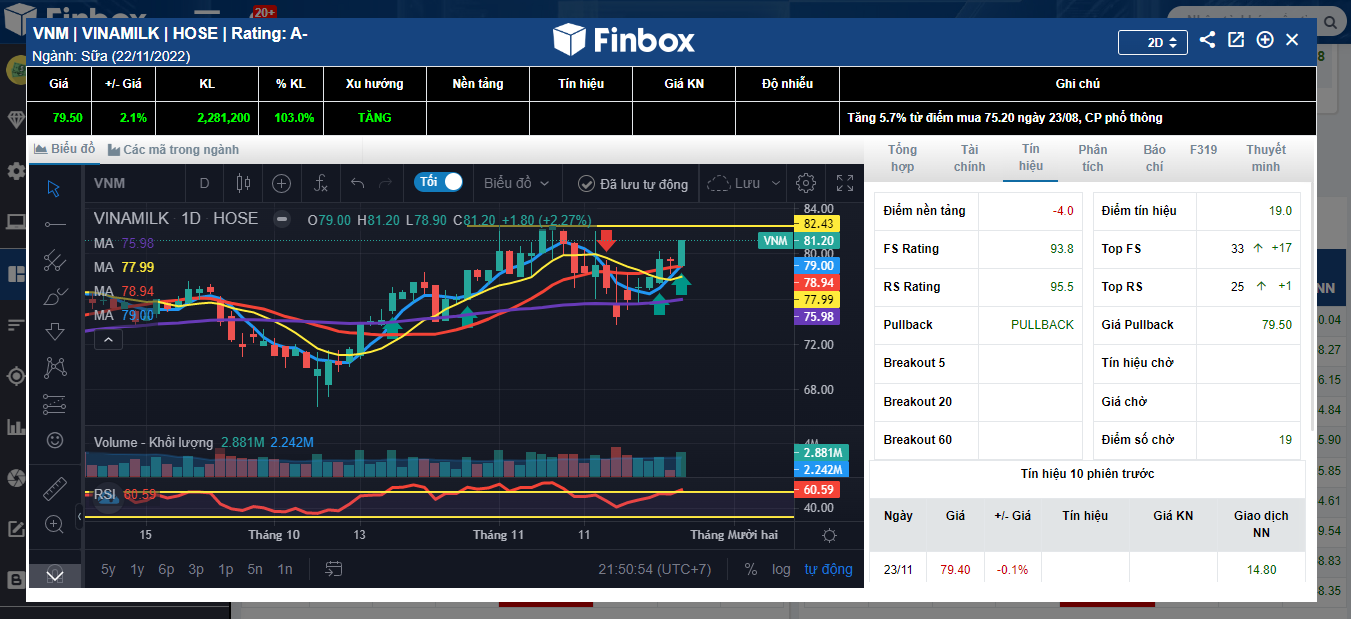The height and width of the screenshot is (619, 1351).
Task: Select the XABCD pattern tool
Action: [x=55, y=368]
